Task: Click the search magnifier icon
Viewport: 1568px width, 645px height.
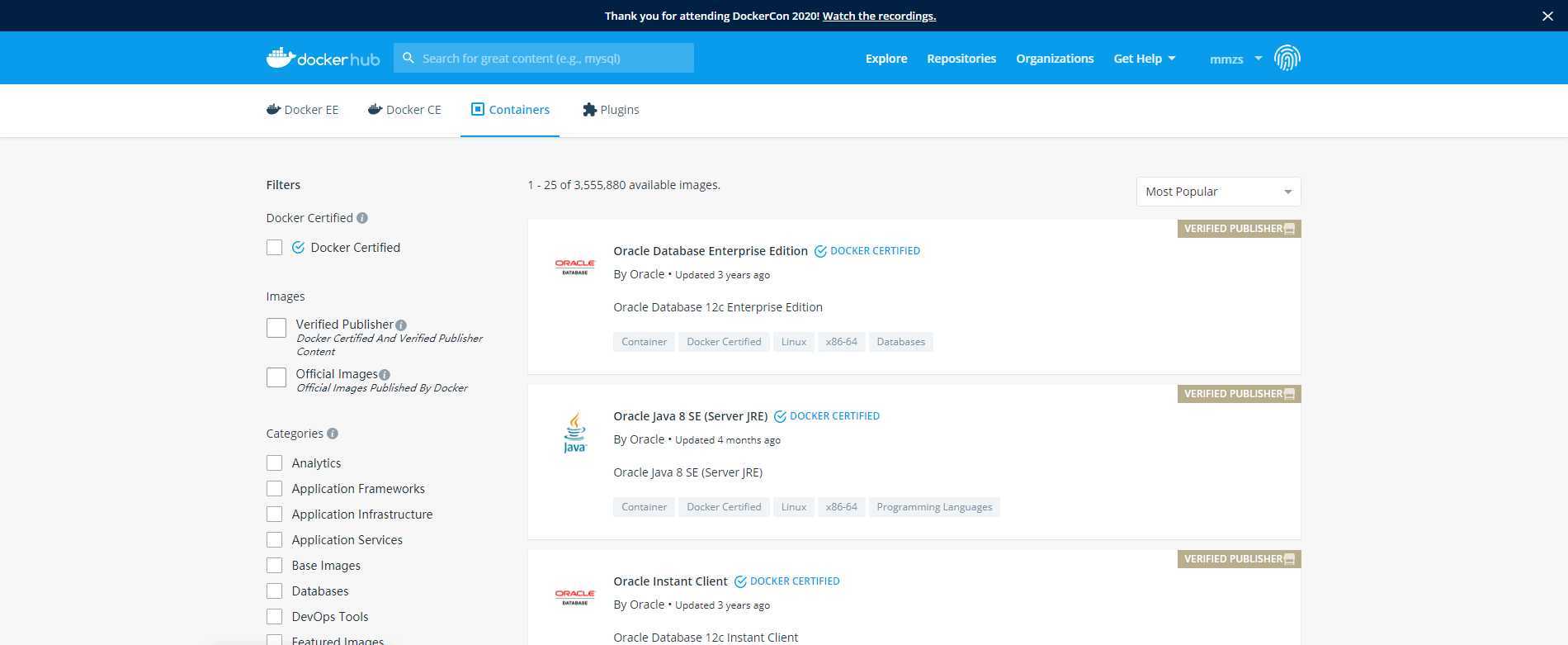Action: coord(408,58)
